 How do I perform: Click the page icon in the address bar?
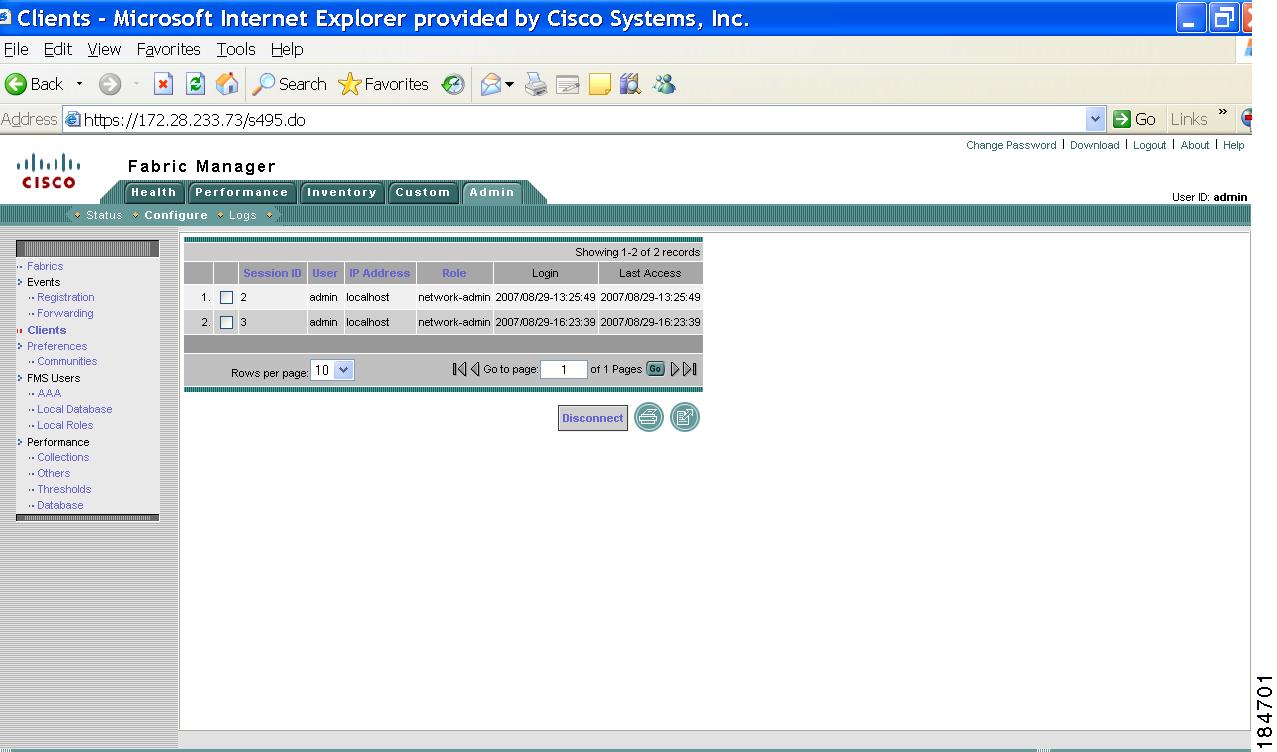(73, 120)
